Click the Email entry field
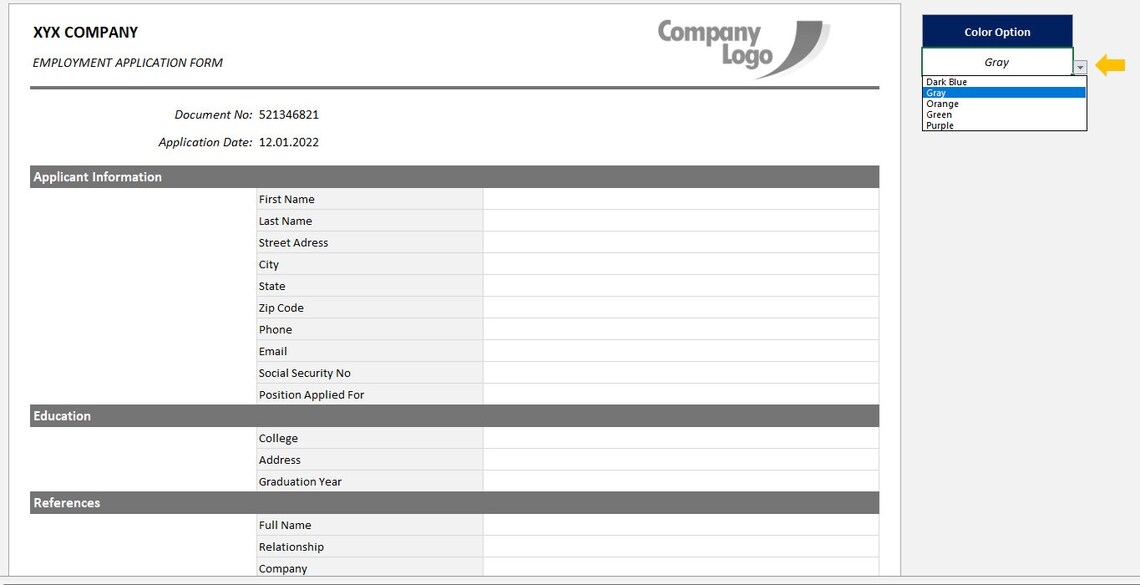 click(x=680, y=351)
